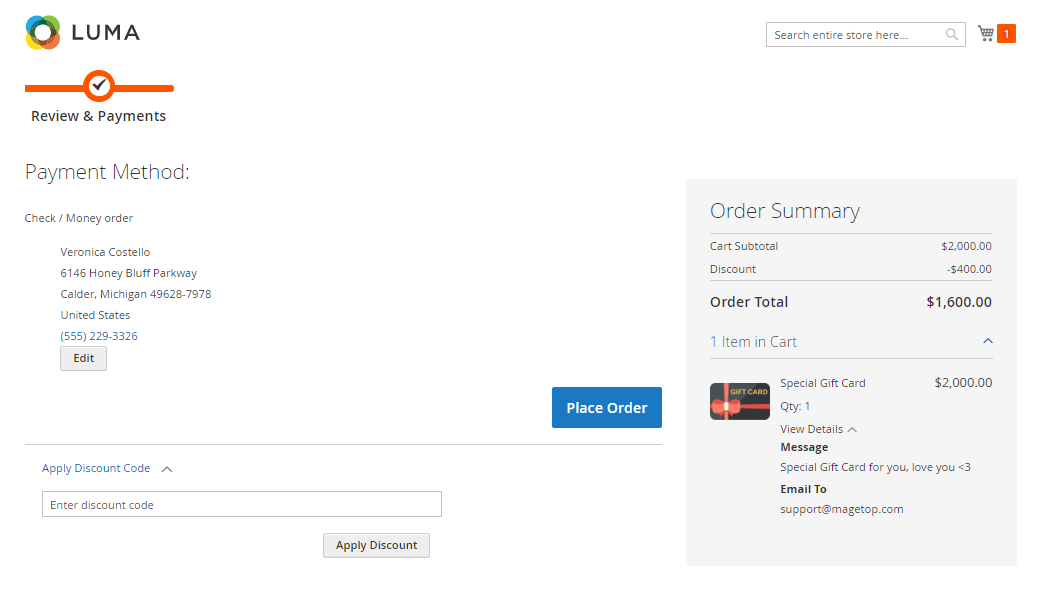Click the Search entire store field
This screenshot has height=590, width=1040.
pos(856,35)
